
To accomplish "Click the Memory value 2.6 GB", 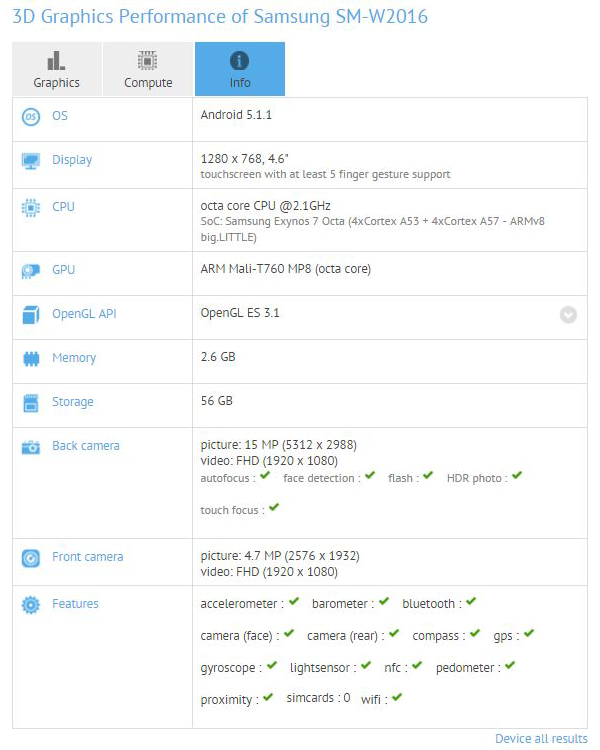I will coord(218,357).
